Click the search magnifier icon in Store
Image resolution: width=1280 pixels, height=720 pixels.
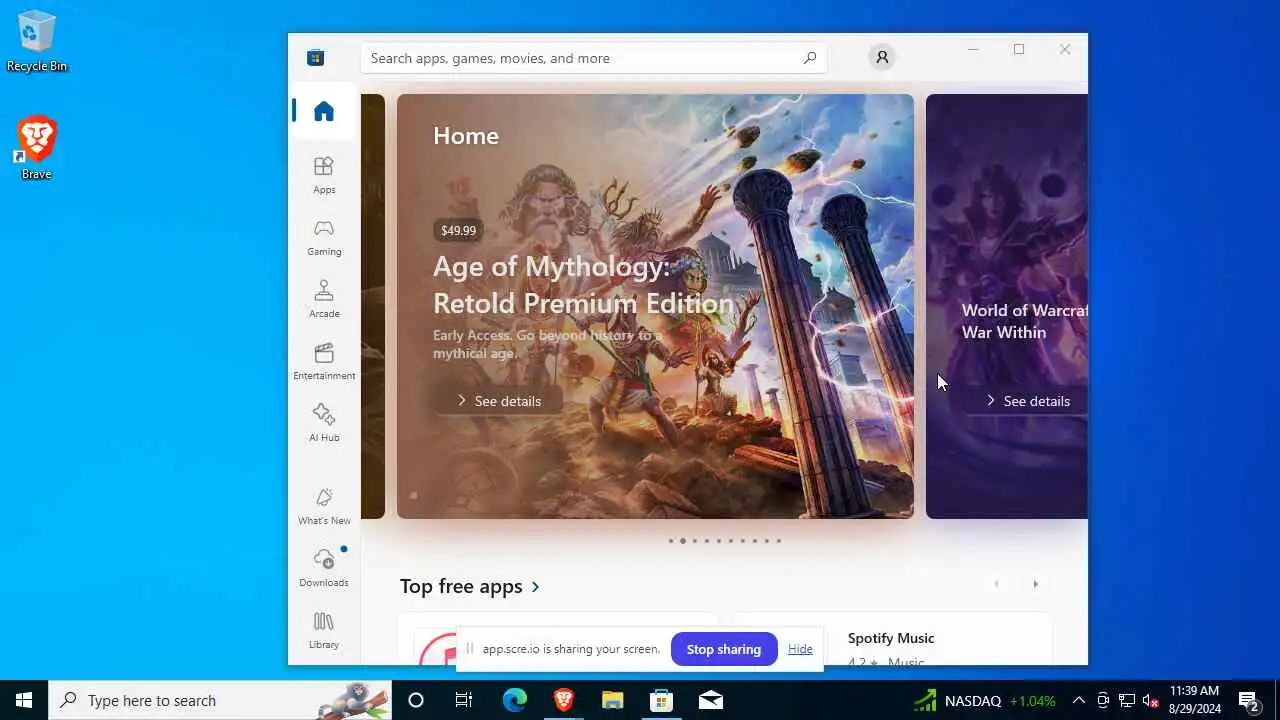(810, 58)
